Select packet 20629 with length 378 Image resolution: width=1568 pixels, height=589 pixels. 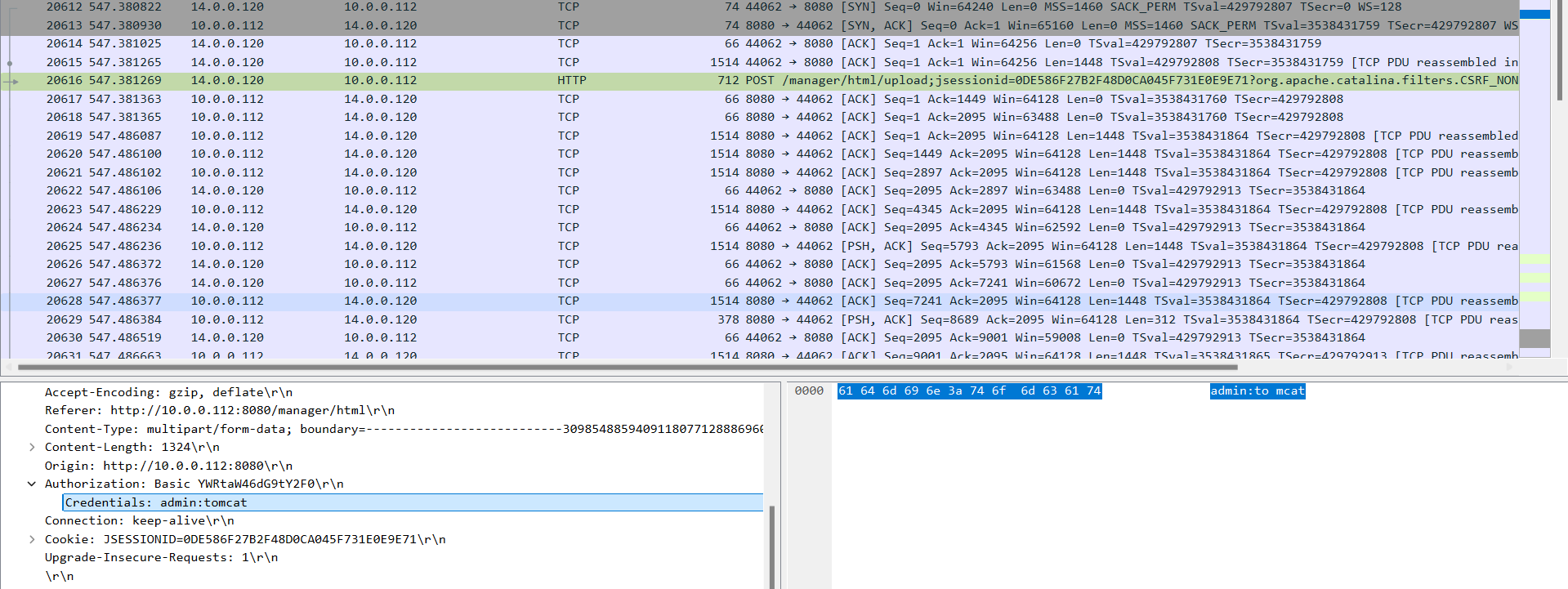pos(760,319)
